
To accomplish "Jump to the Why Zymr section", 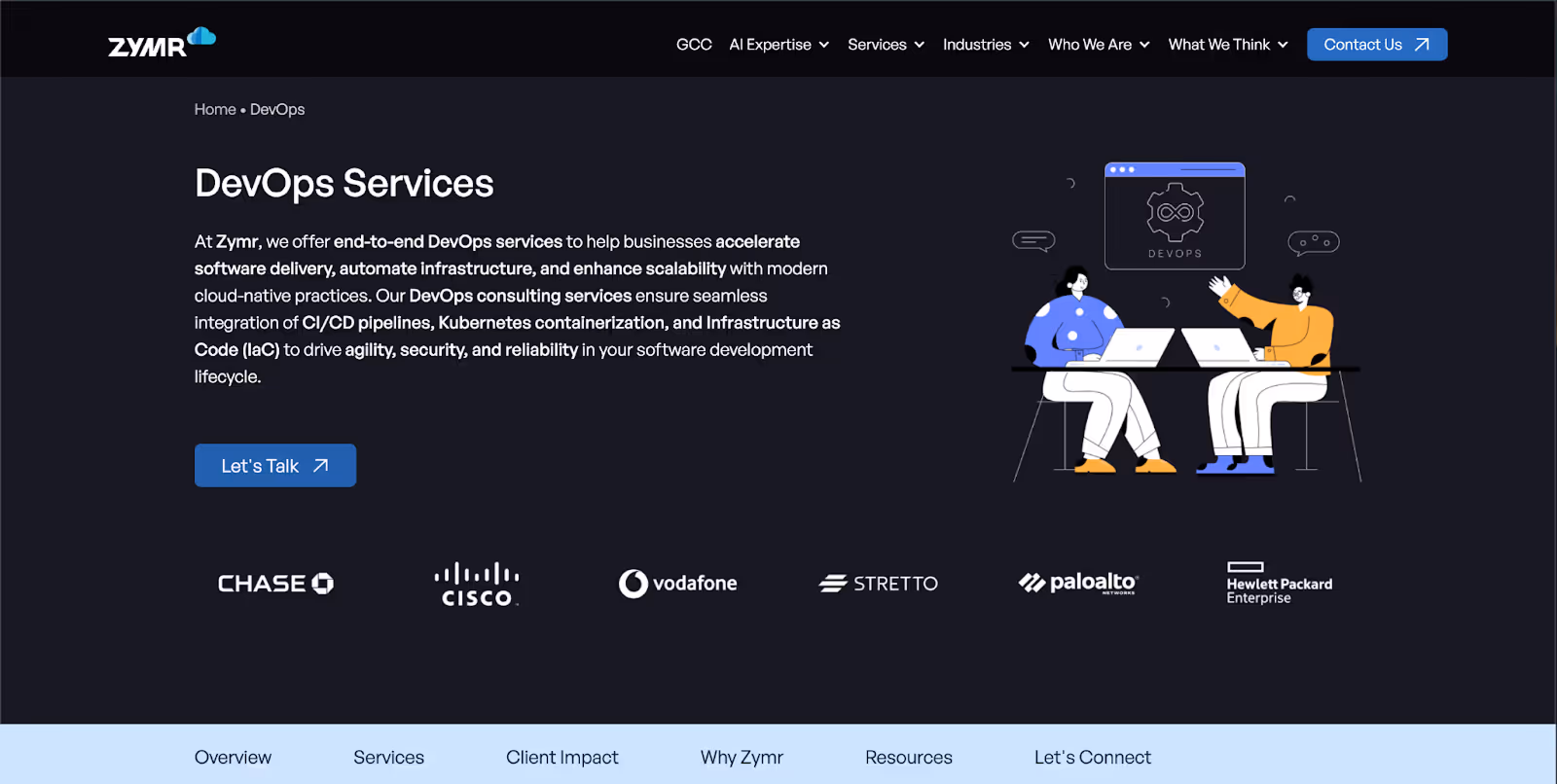I will 742,758.
